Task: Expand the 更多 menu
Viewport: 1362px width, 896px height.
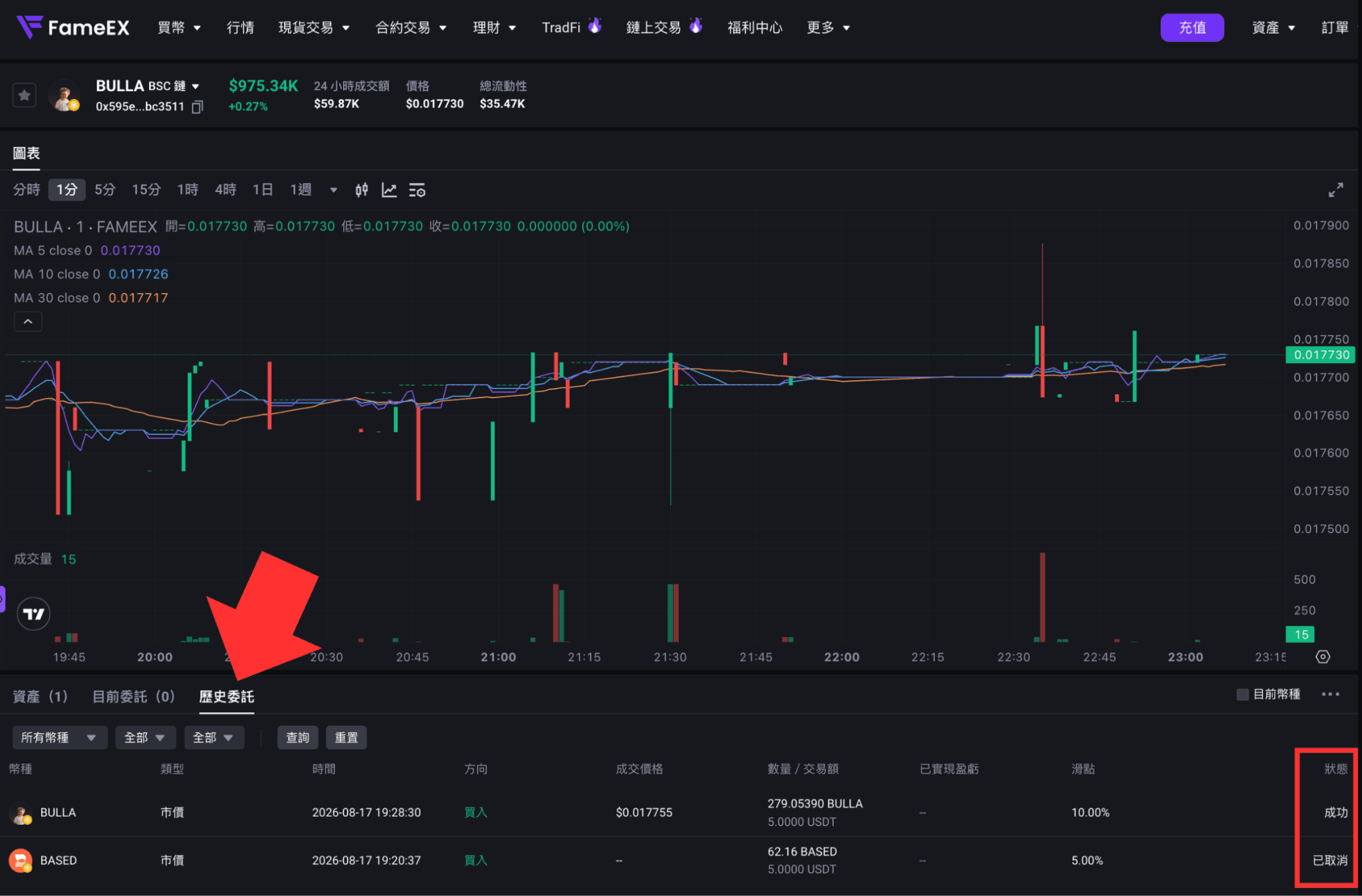Action: 828,28
